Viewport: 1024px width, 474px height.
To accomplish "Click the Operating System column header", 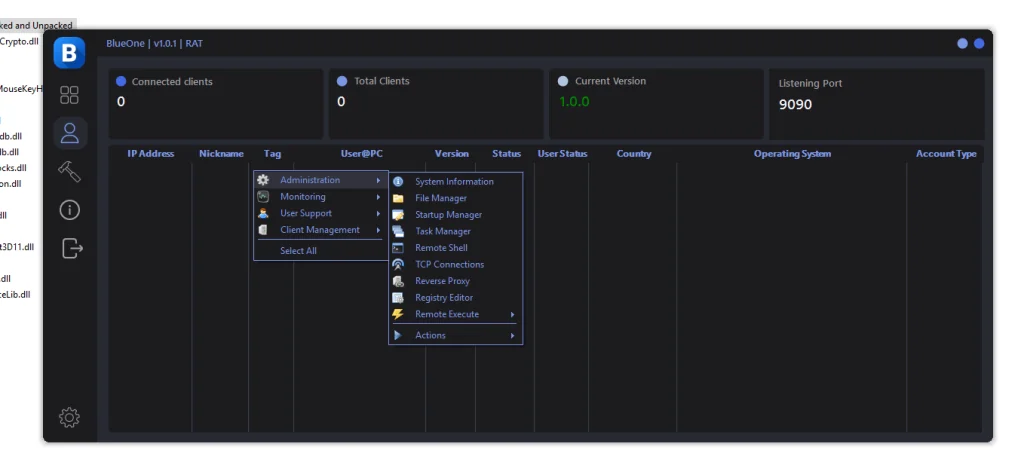I will click(792, 154).
